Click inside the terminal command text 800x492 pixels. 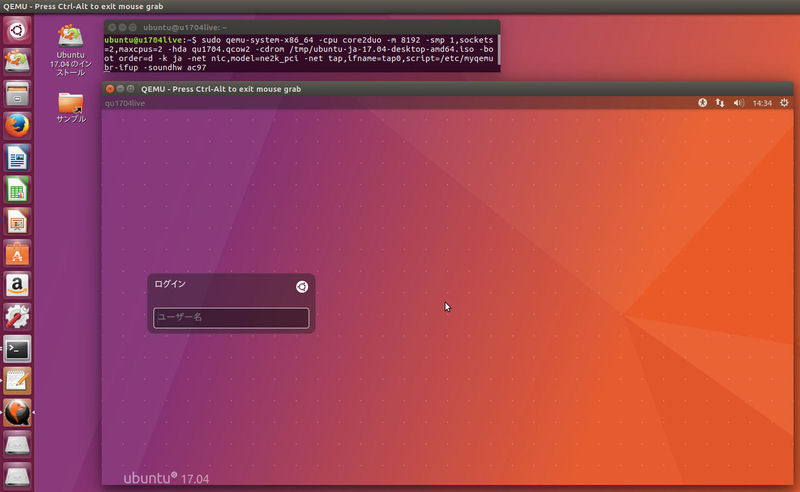[299, 53]
